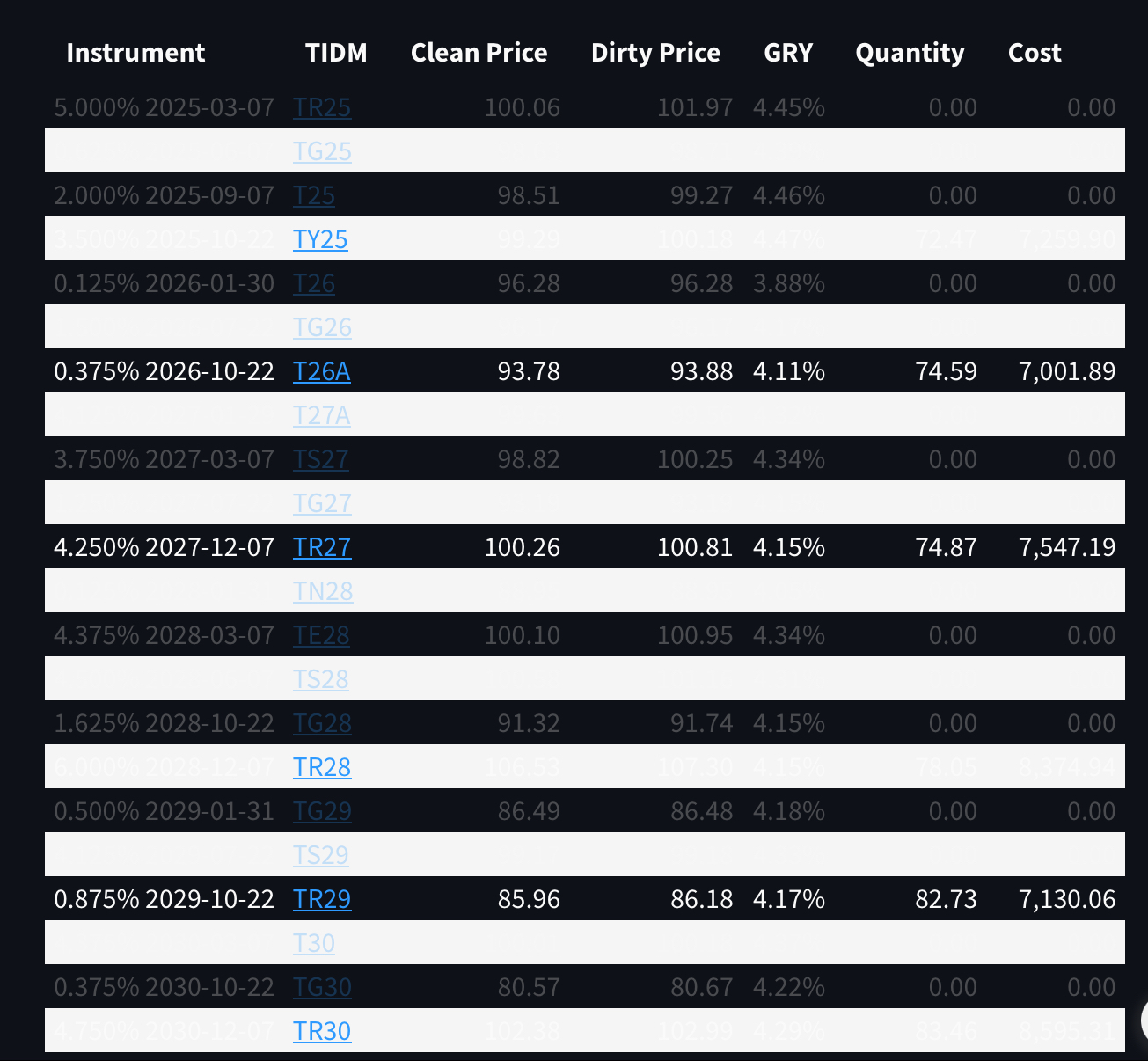This screenshot has height=1061, width=1148.
Task: Open the TG30 link
Action: (x=322, y=987)
